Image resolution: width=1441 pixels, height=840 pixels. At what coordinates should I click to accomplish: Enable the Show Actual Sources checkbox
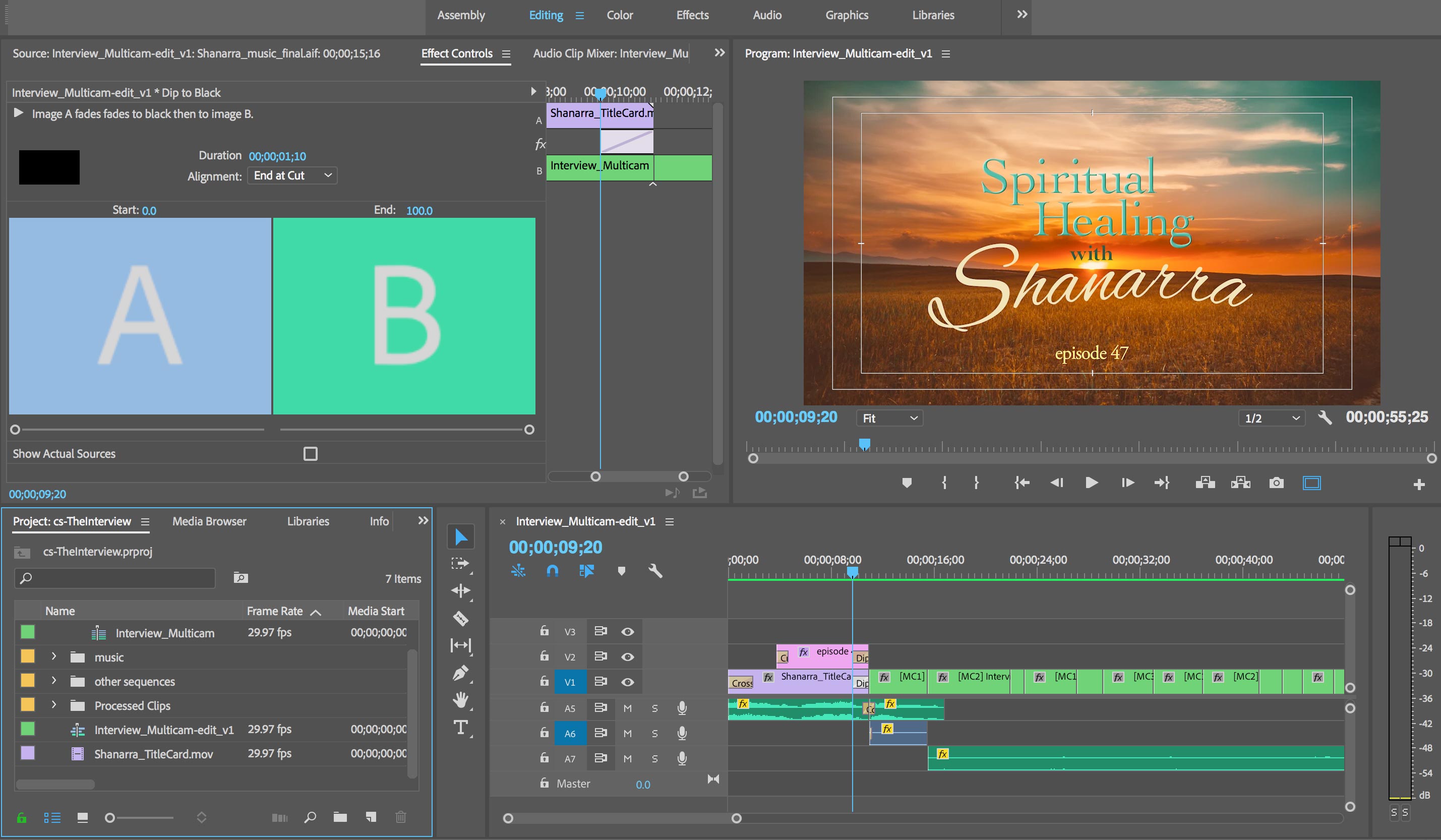pos(311,453)
